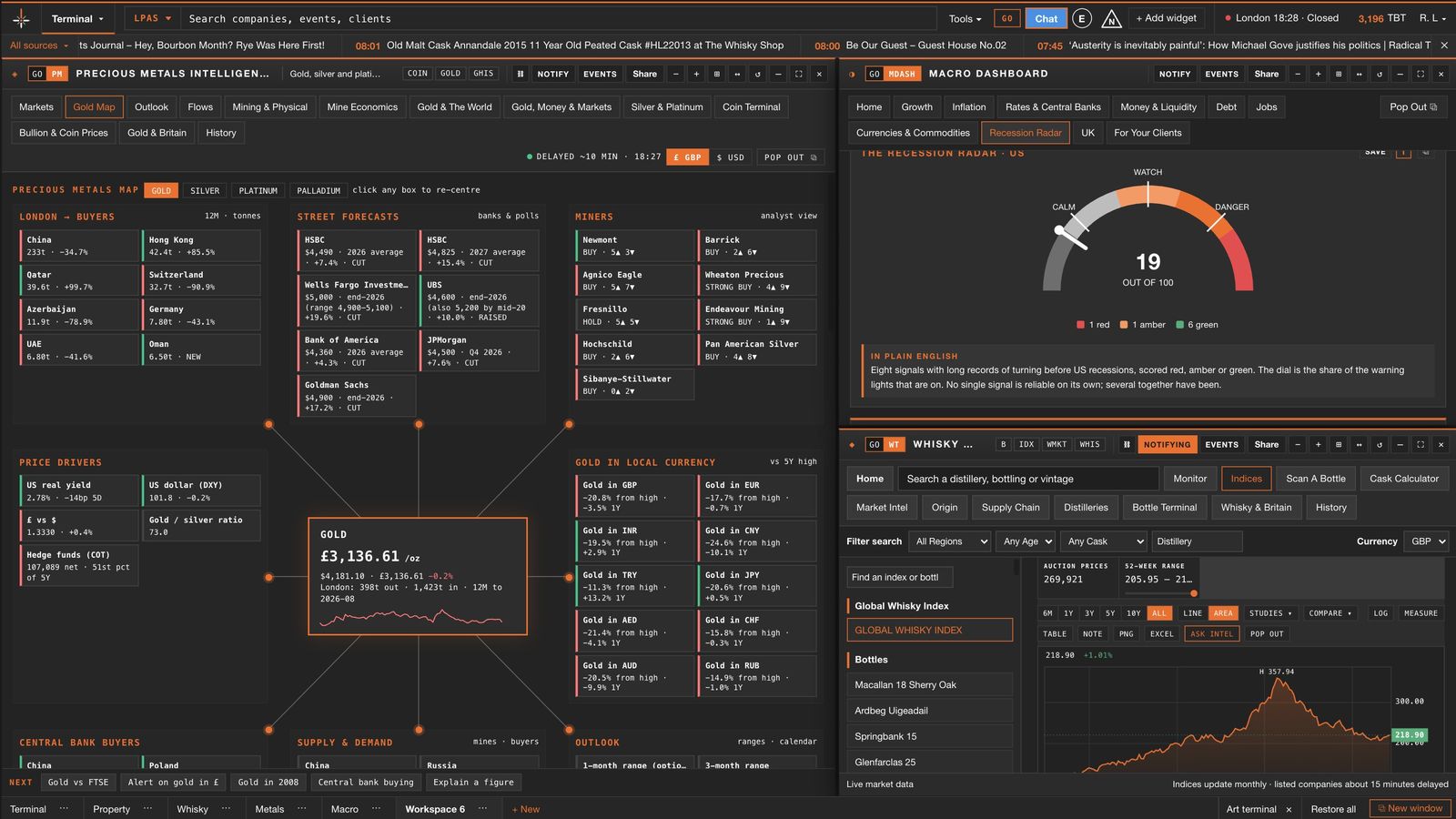Open the Tools menu in top bar
The image size is (1456, 819).
coord(965,18)
